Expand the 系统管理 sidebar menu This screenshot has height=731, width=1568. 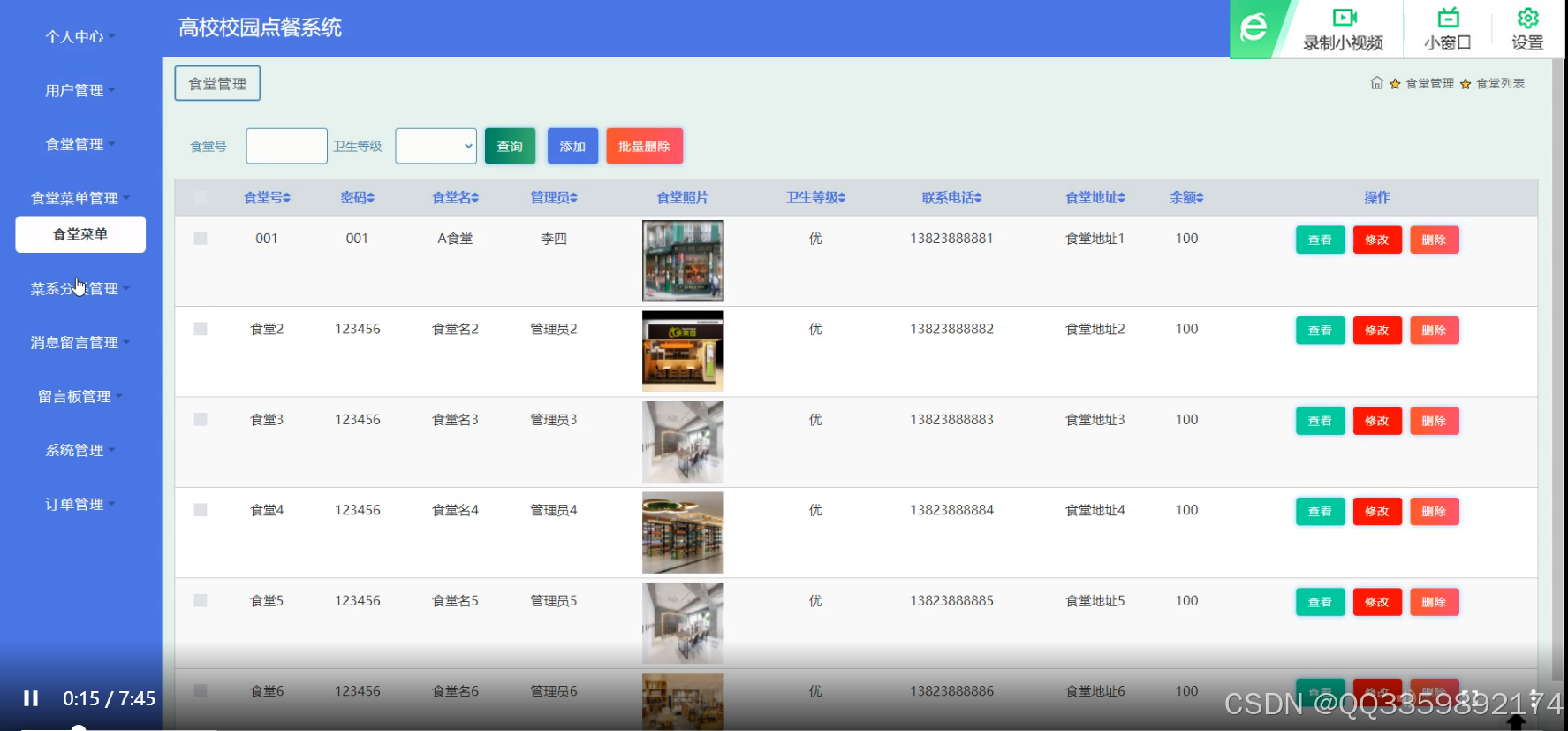tap(80, 451)
